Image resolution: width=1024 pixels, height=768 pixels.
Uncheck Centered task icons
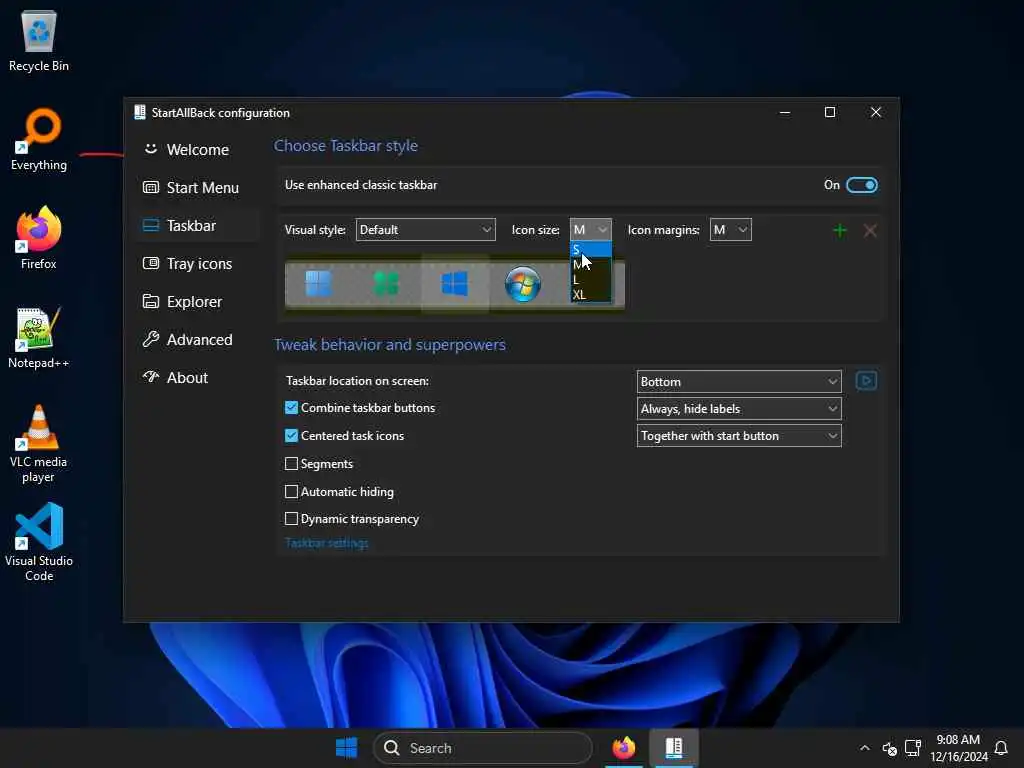[x=291, y=436]
